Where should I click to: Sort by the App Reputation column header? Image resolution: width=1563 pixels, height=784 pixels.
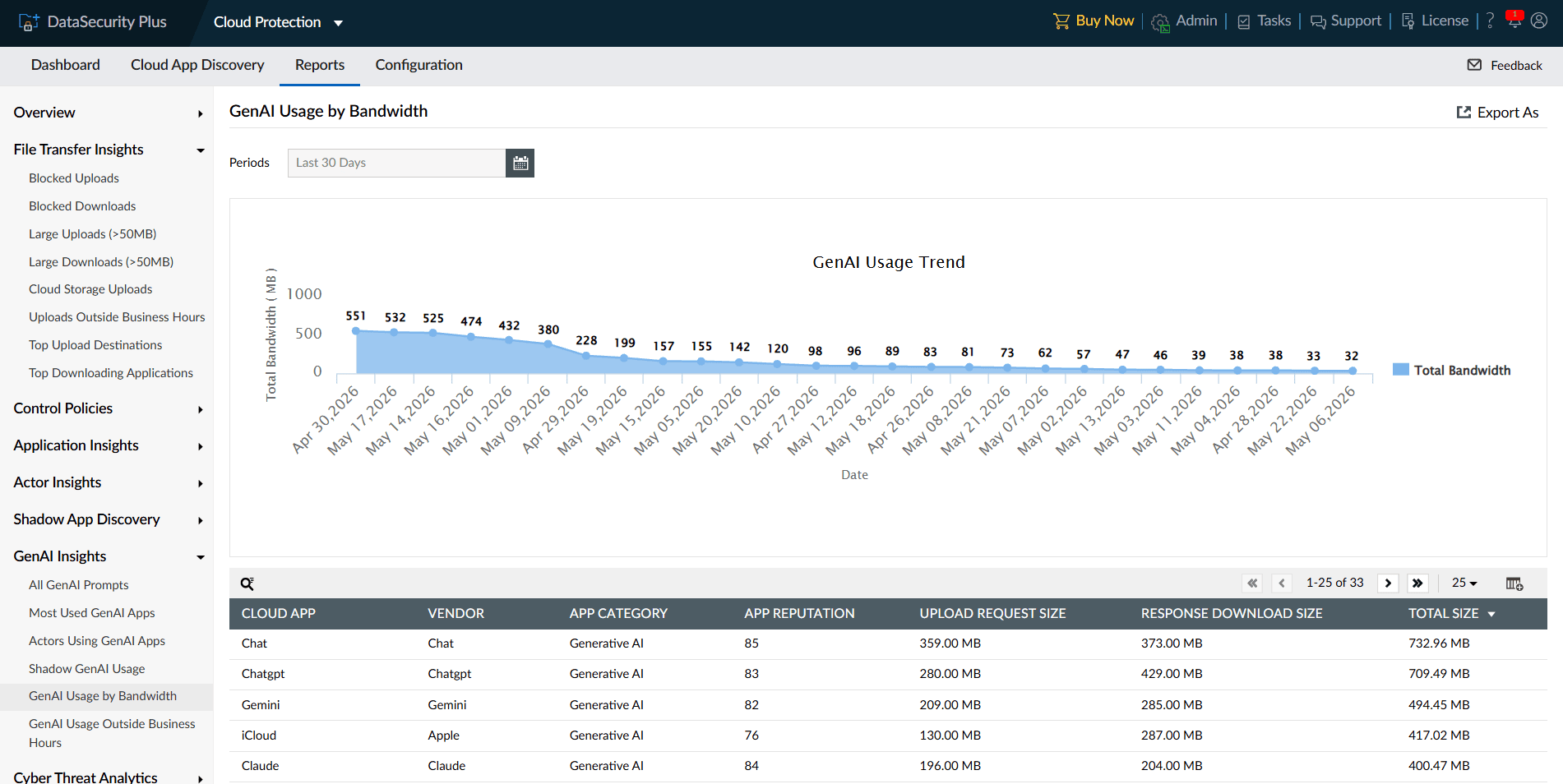(x=799, y=614)
